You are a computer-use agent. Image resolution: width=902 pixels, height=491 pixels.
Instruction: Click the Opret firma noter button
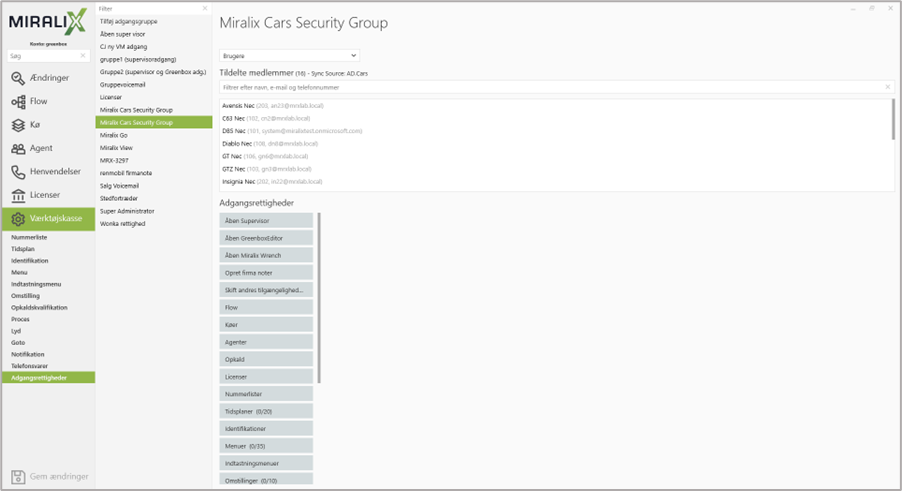[266, 273]
